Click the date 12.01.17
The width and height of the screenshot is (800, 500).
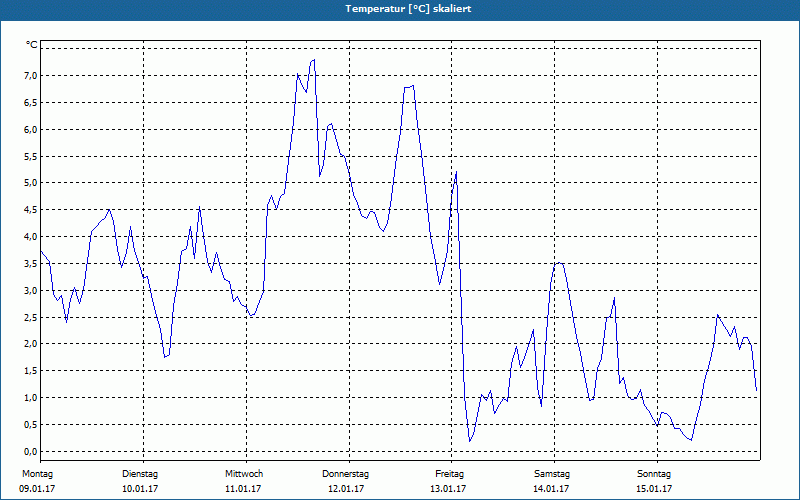click(x=346, y=489)
